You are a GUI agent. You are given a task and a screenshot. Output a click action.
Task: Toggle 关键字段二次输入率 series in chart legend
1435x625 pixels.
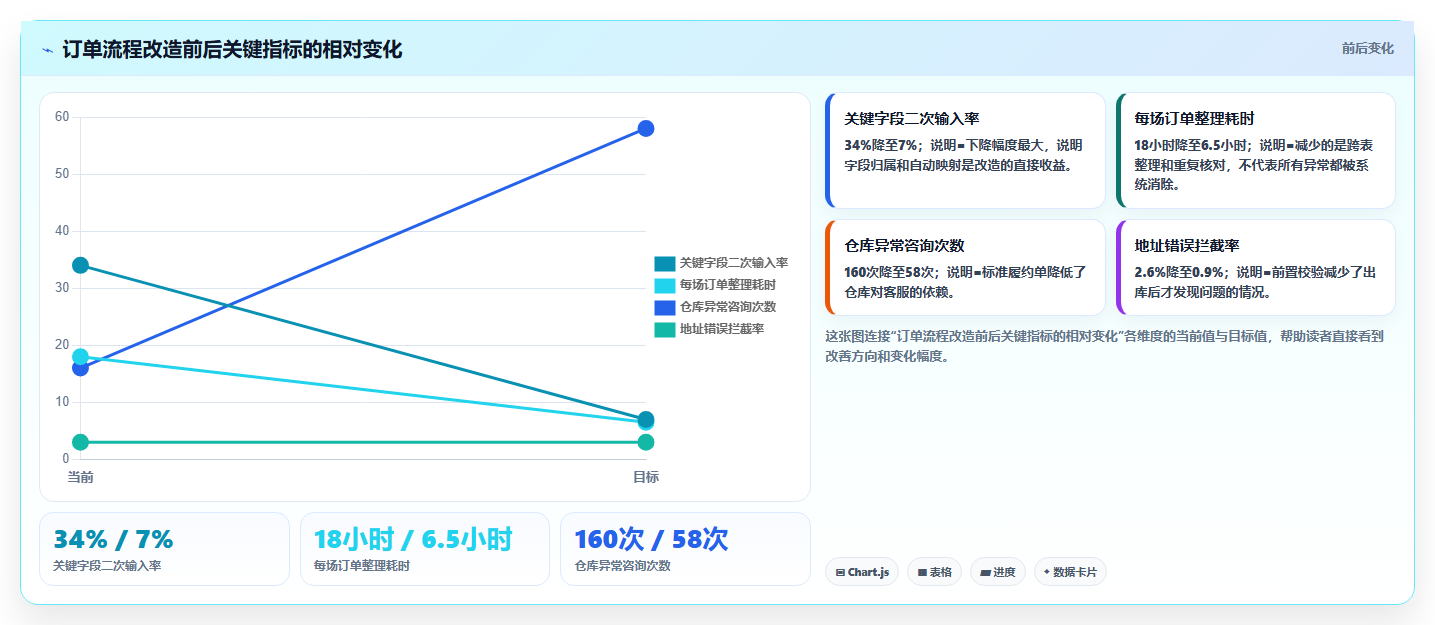pyautogui.click(x=721, y=263)
